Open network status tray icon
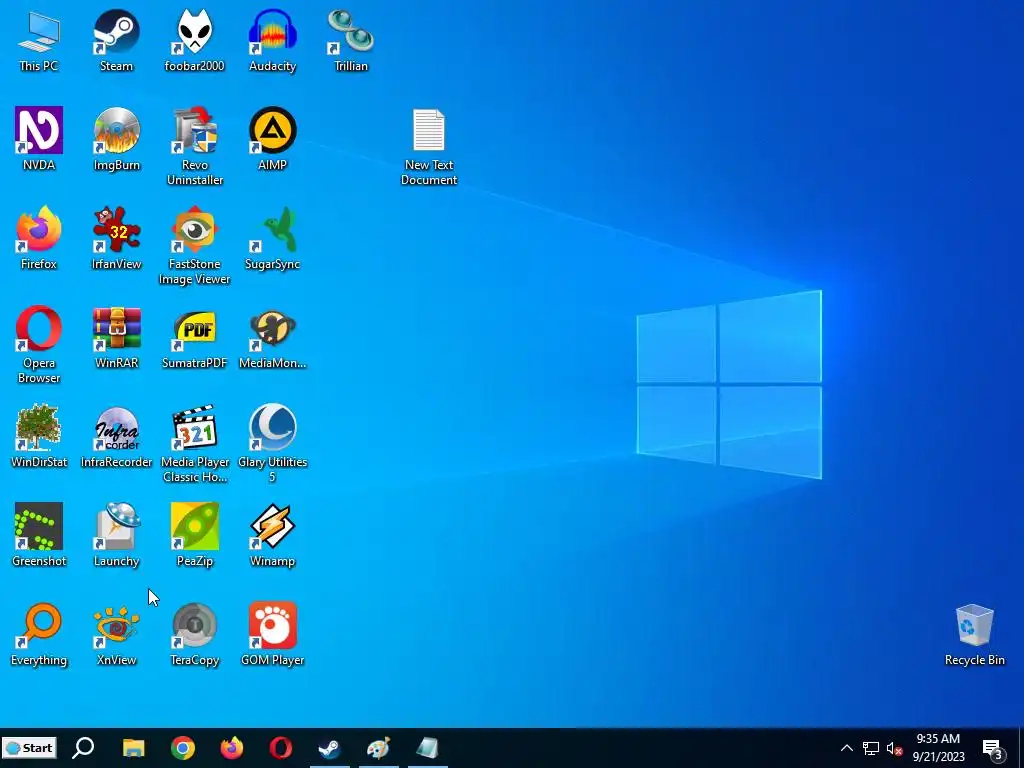Viewport: 1024px width, 768px height. coord(871,748)
